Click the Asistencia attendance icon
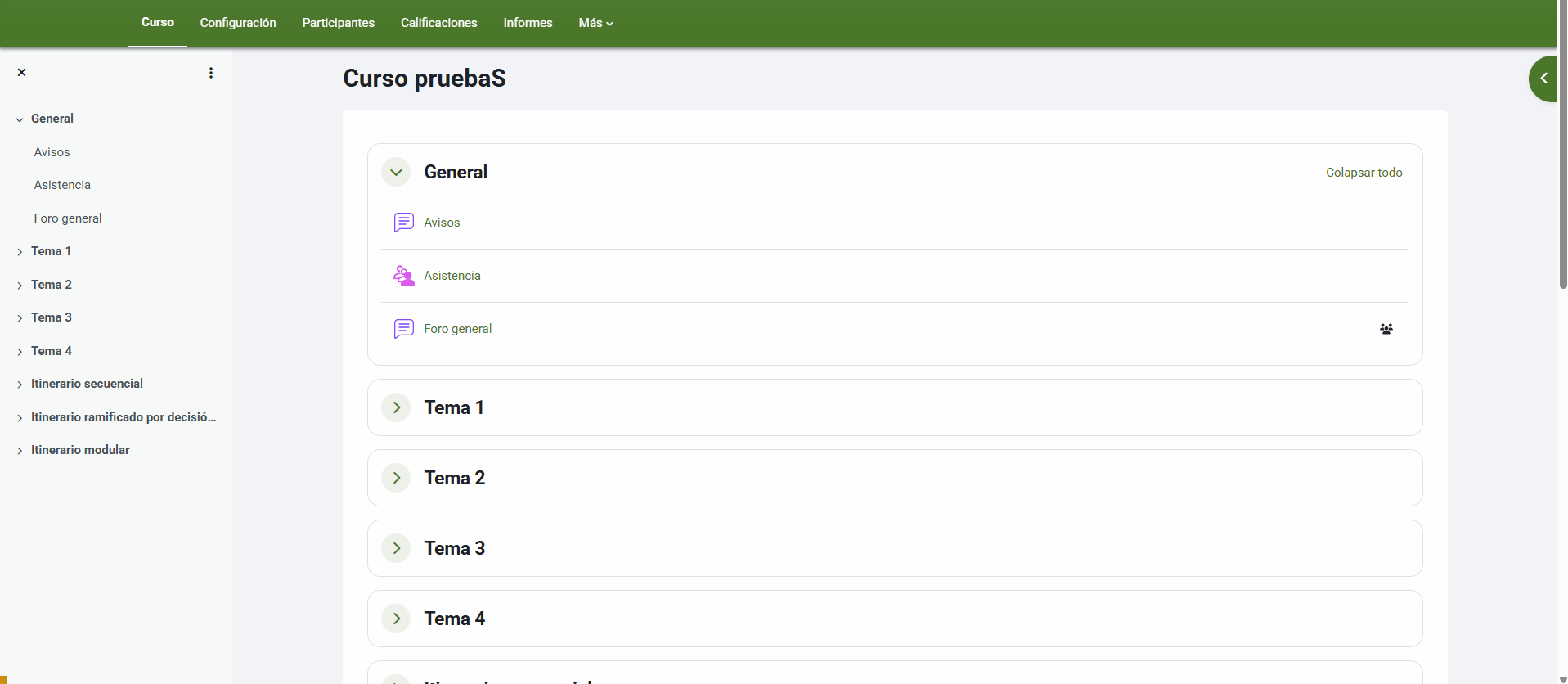Screen dimensions: 1568x684 (x=403, y=276)
